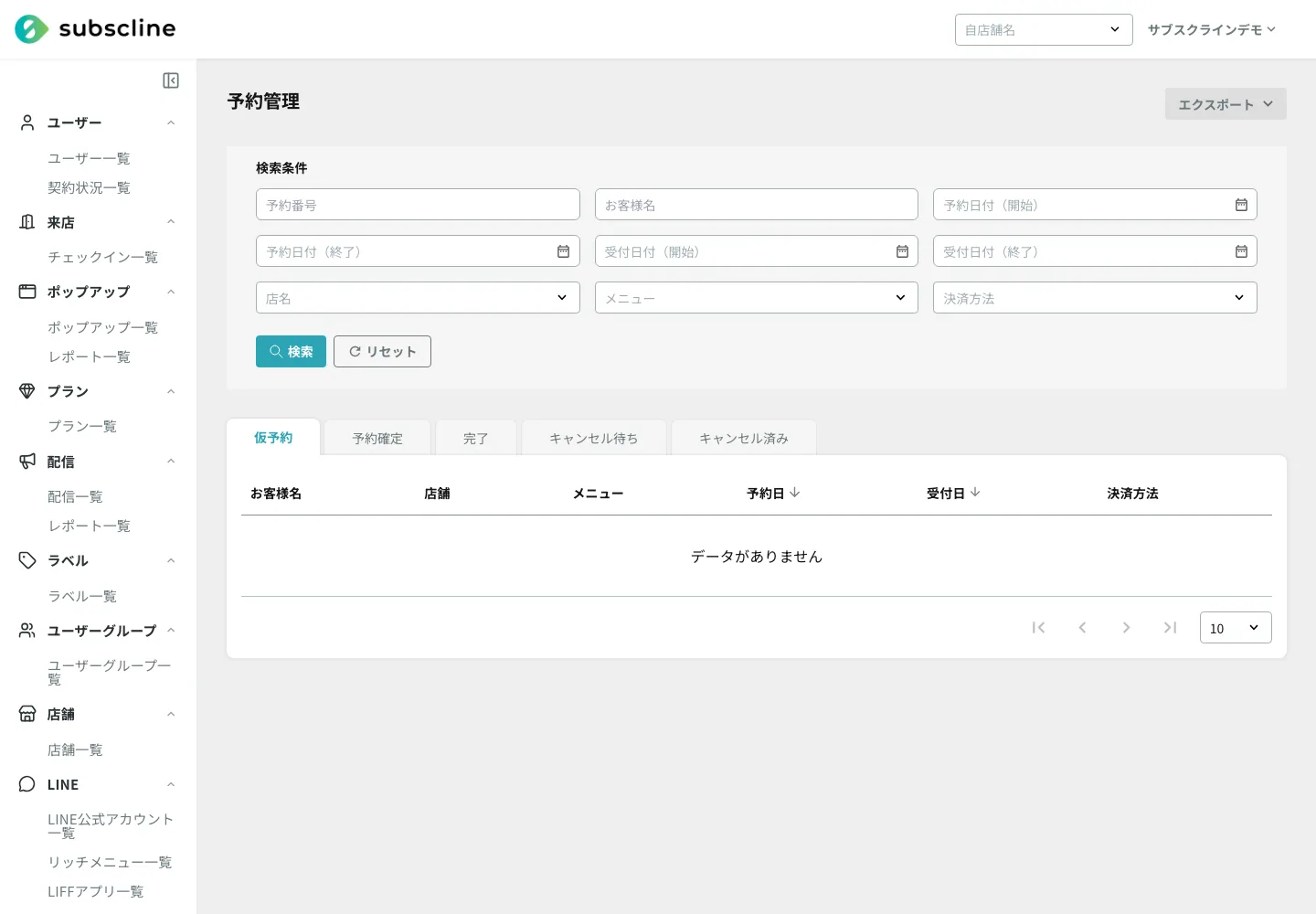Open the メニュー select box
Image resolution: width=1316 pixels, height=914 pixels.
coord(757,298)
